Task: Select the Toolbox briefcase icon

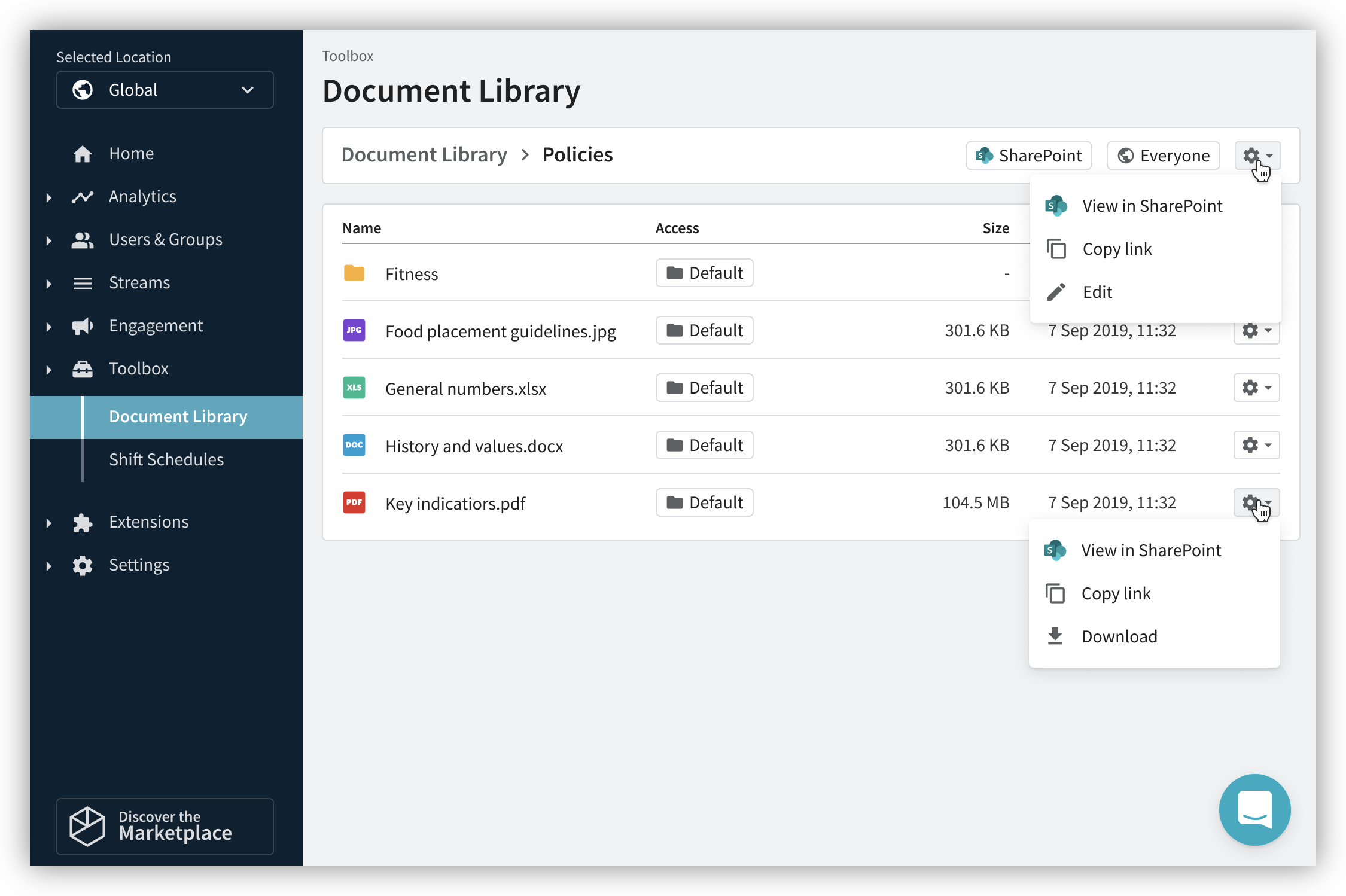Action: click(x=83, y=368)
